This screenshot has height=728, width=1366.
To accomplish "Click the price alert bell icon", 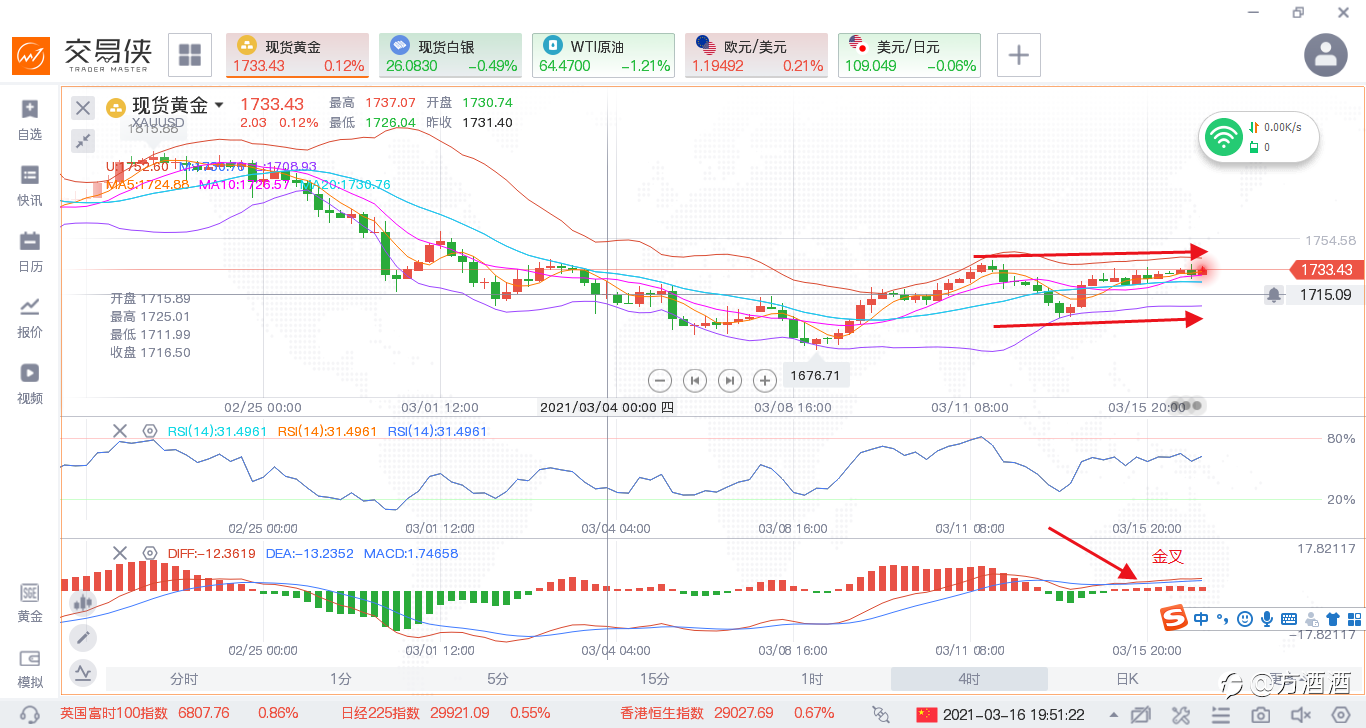I will (1274, 295).
